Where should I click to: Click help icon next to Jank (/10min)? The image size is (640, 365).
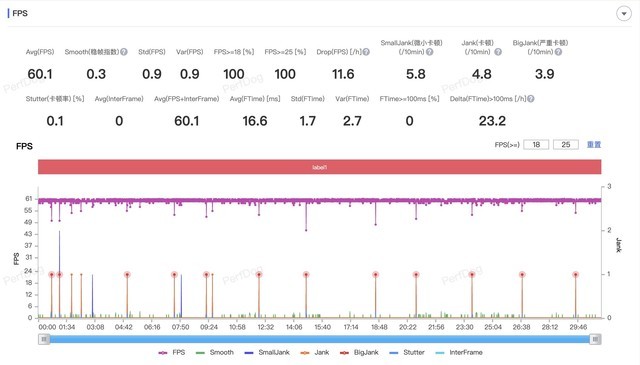498,52
